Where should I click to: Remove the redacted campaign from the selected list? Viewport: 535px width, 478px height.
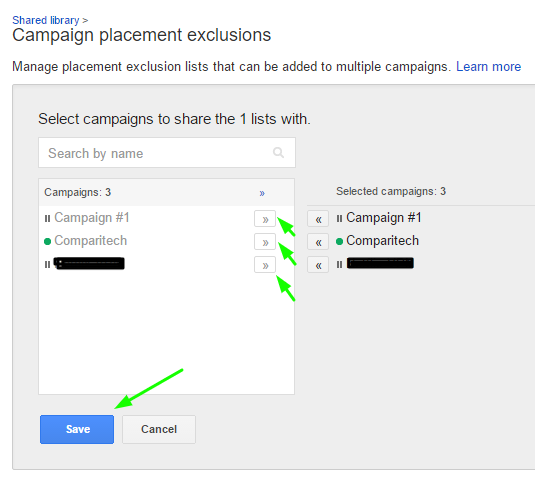tap(318, 265)
